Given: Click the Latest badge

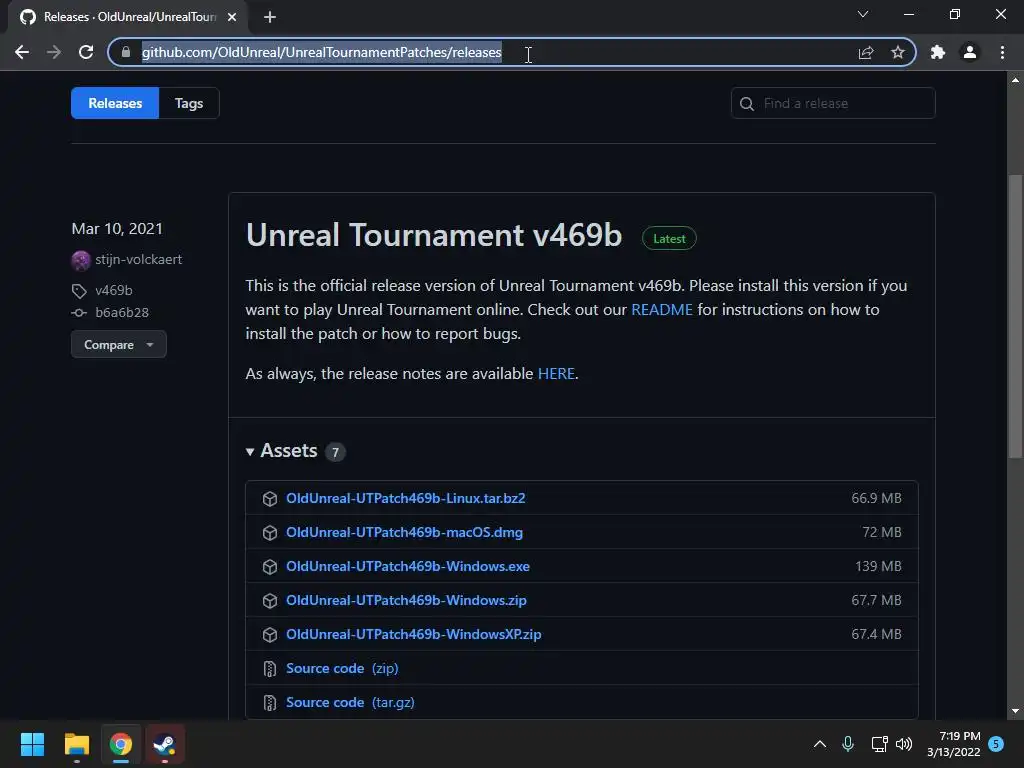Looking at the screenshot, I should [669, 238].
